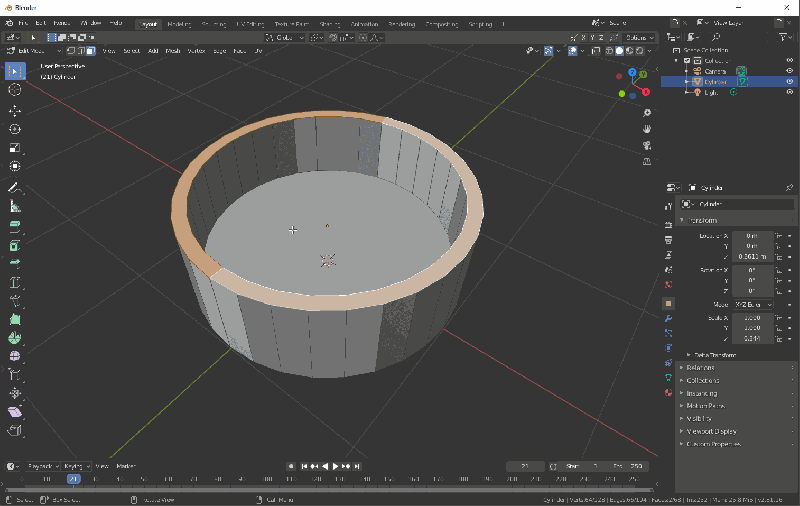Select the Knife tool
800x506 pixels.
[x=15, y=300]
